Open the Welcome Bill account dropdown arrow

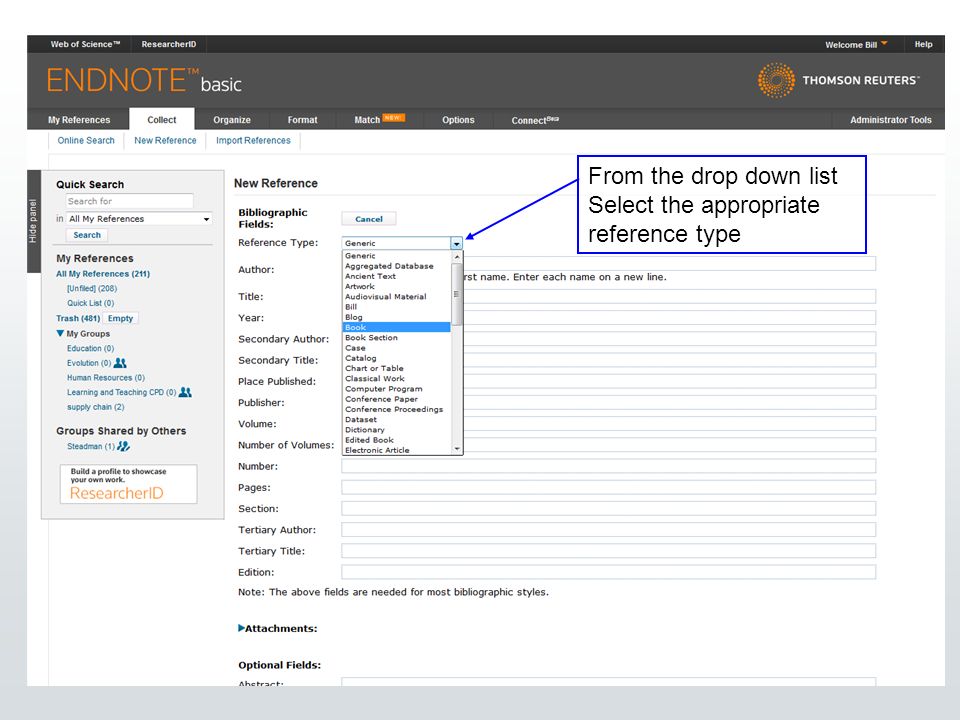tap(884, 43)
